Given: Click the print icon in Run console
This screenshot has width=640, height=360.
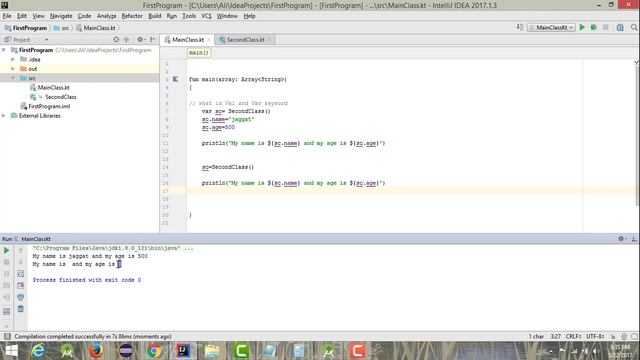Looking at the screenshot, I should pyautogui.click(x=20, y=297).
